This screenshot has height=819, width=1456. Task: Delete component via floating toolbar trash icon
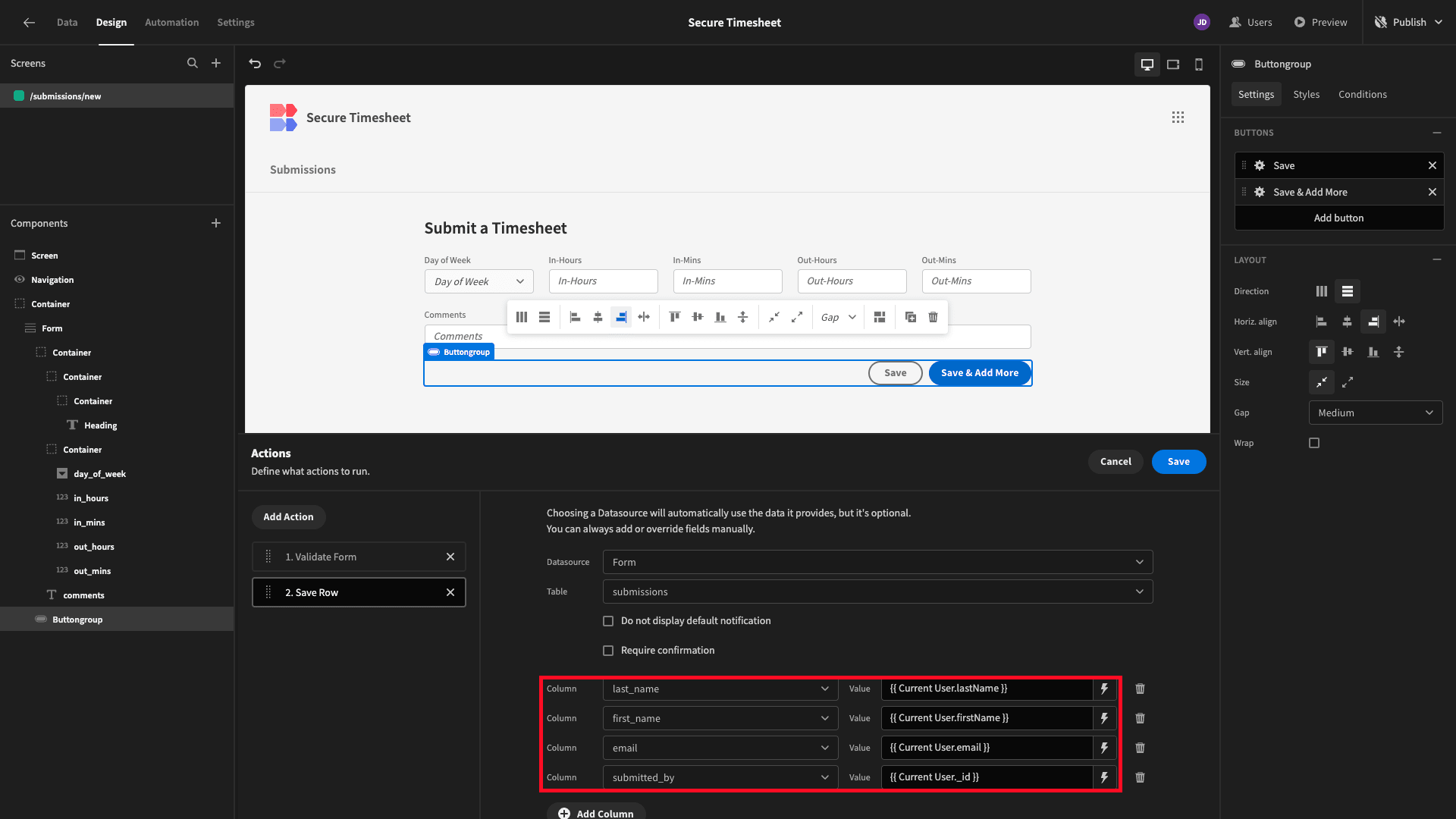click(x=934, y=317)
